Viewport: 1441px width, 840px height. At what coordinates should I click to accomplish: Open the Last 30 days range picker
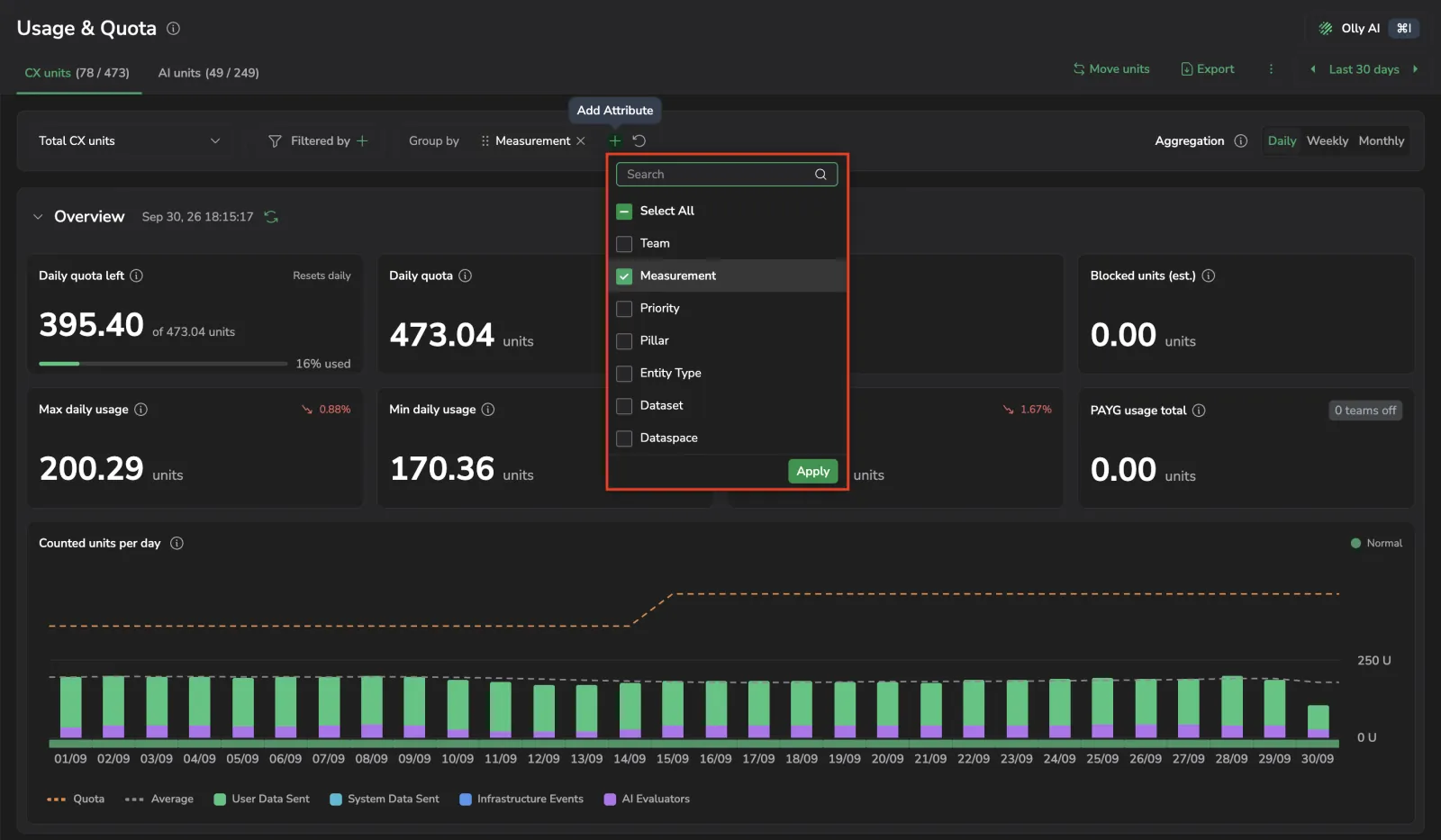[x=1364, y=69]
